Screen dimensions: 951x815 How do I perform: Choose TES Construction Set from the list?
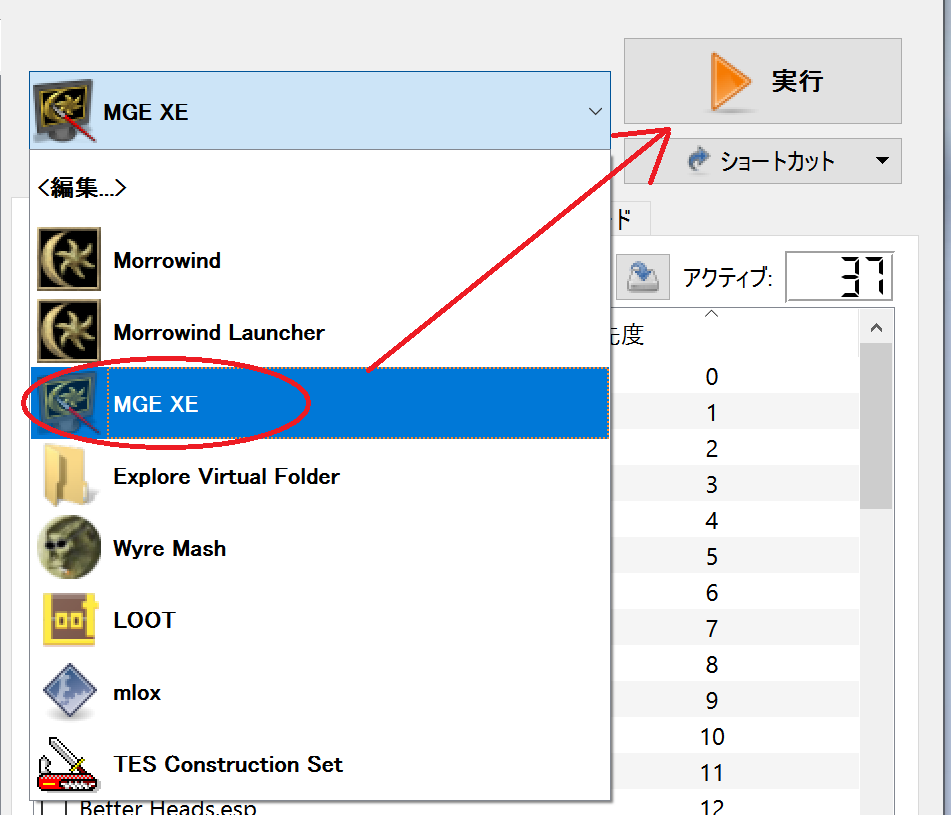tap(228, 764)
